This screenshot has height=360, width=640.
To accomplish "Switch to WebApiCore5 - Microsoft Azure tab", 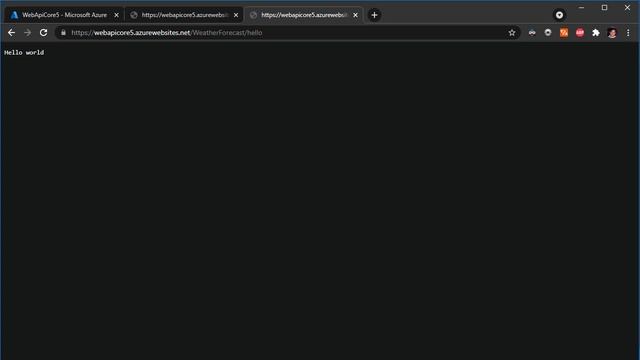I will click(64, 15).
